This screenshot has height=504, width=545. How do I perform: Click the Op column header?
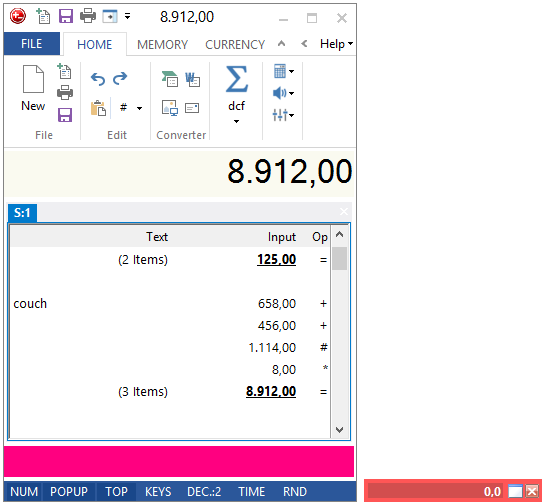(x=319, y=237)
